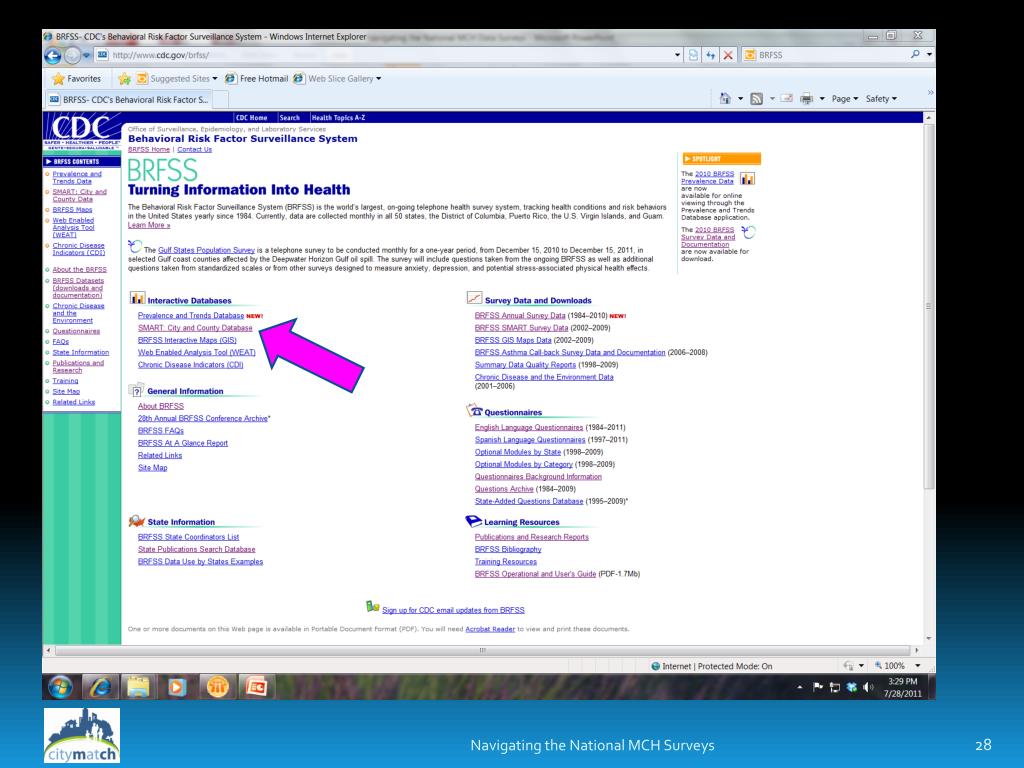Click Add to Favorites Bar star icon
1024x768 pixels.
click(124, 78)
